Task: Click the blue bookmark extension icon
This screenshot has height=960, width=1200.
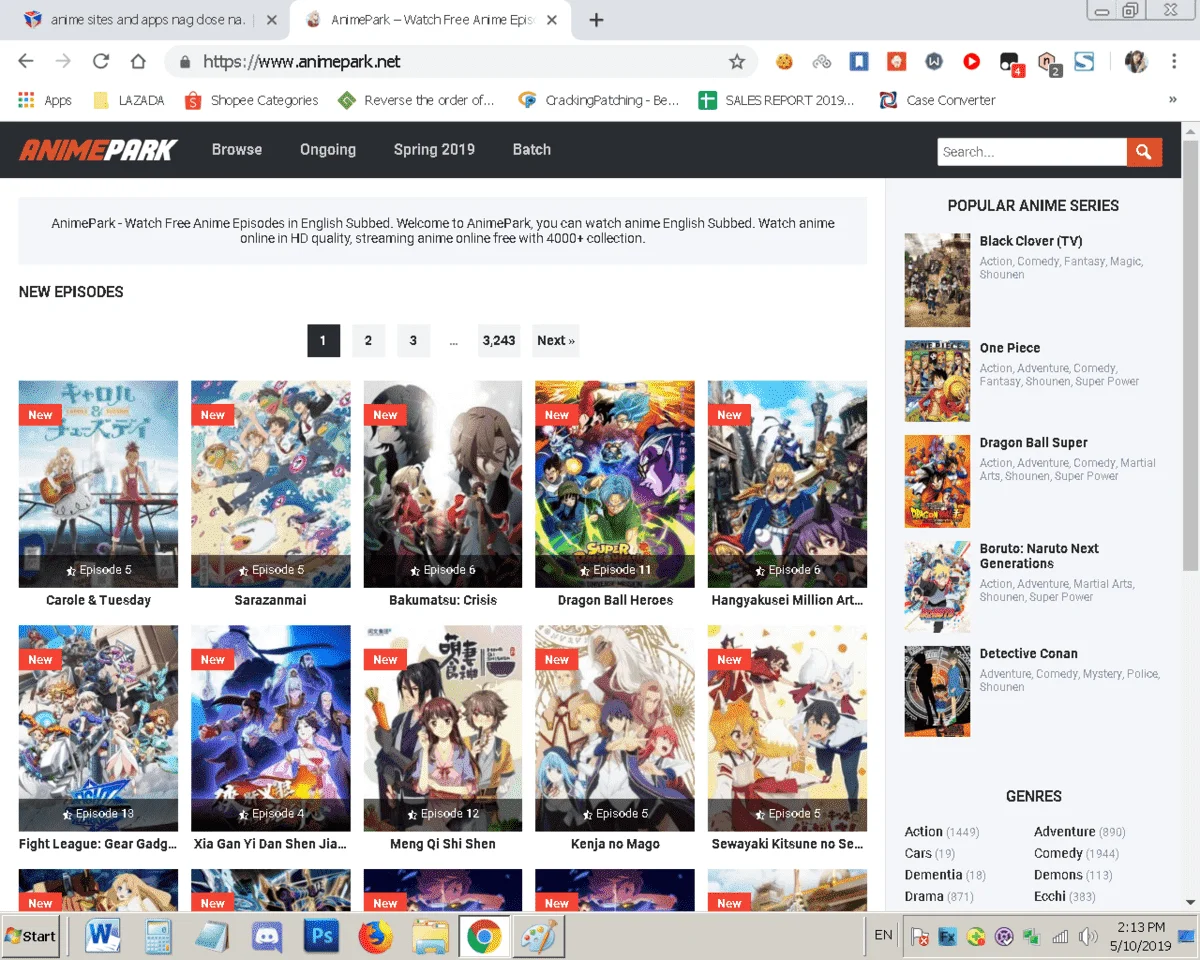Action: pyautogui.click(x=859, y=62)
